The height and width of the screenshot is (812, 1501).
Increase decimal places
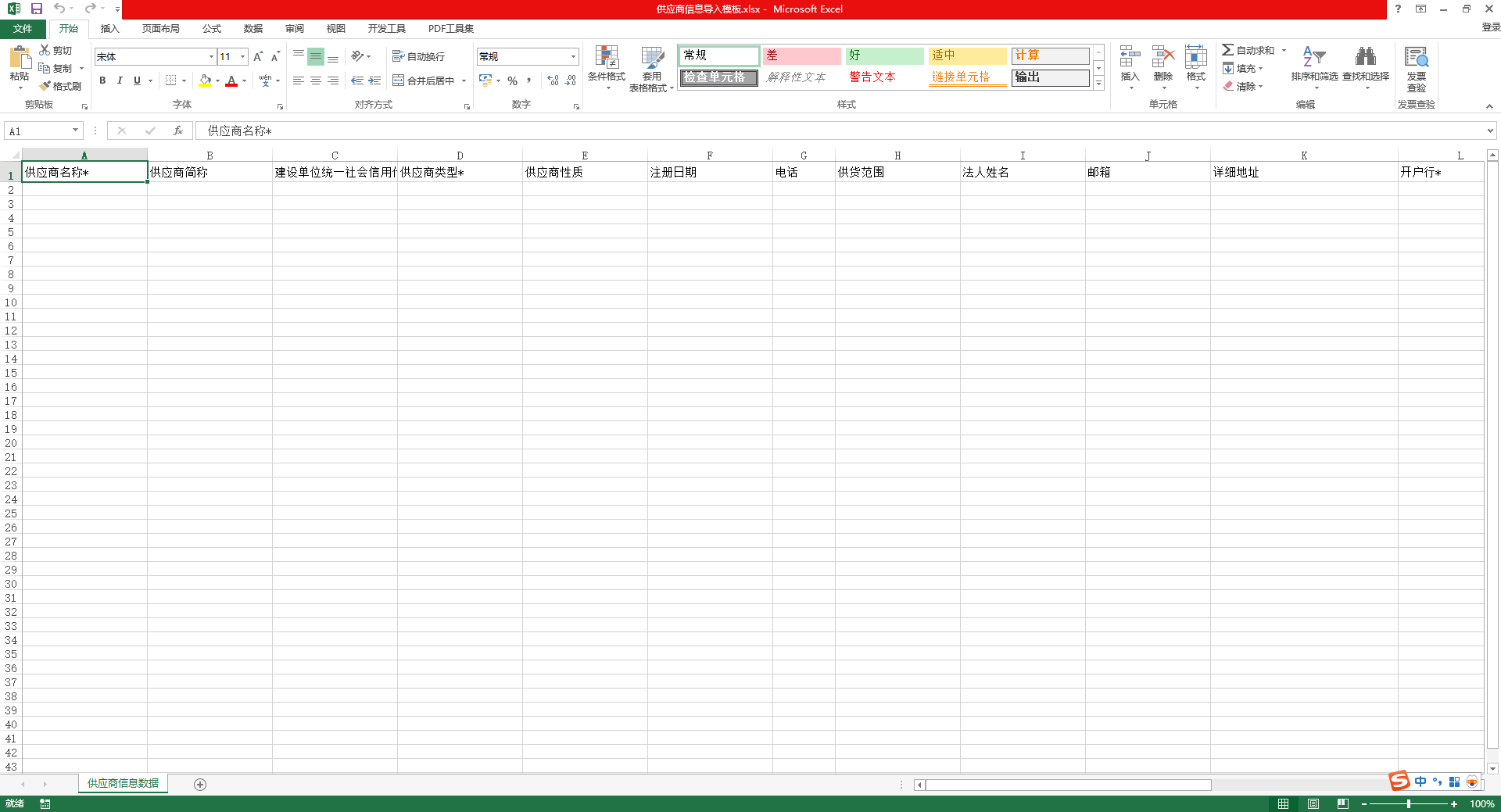pos(553,80)
